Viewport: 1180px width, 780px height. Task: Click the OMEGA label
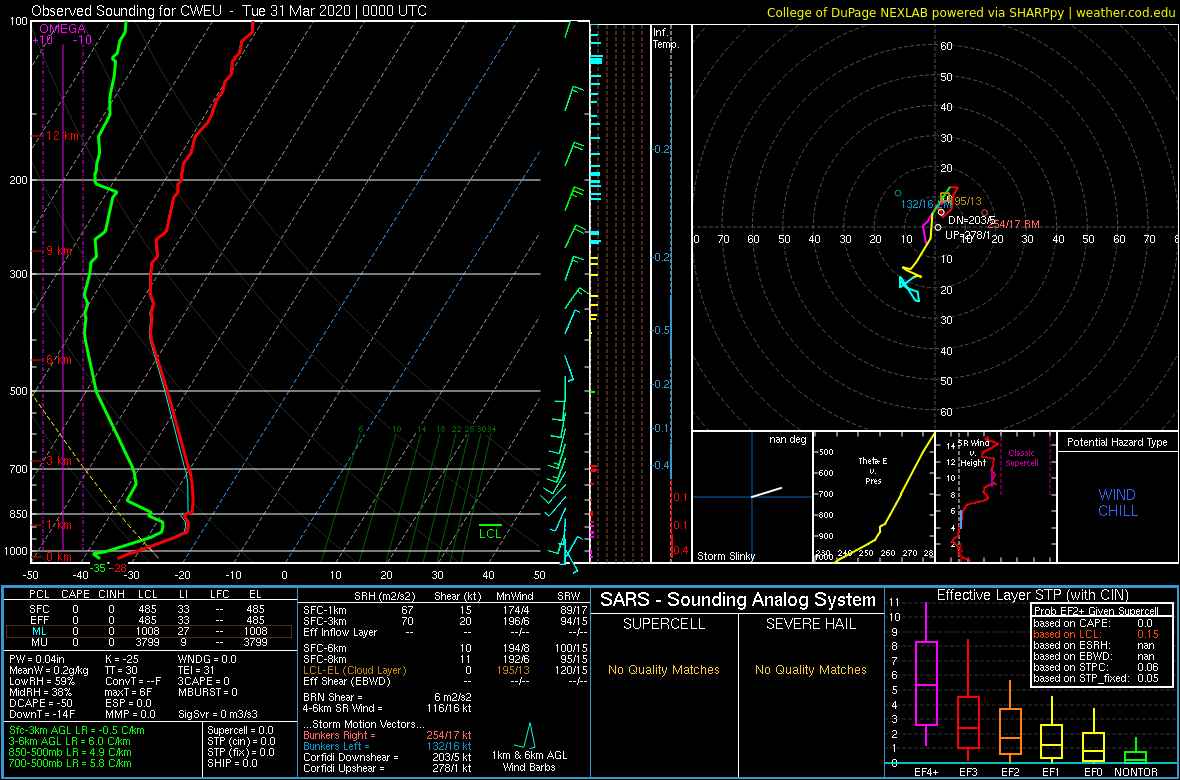(x=62, y=28)
